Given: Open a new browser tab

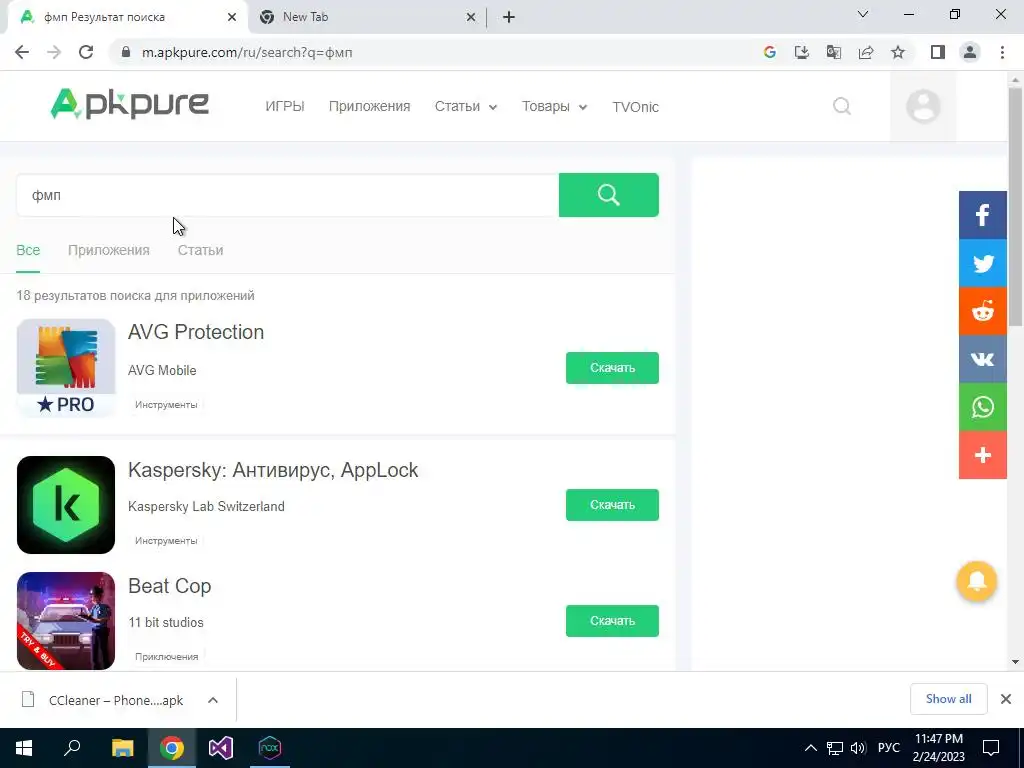Looking at the screenshot, I should (509, 17).
